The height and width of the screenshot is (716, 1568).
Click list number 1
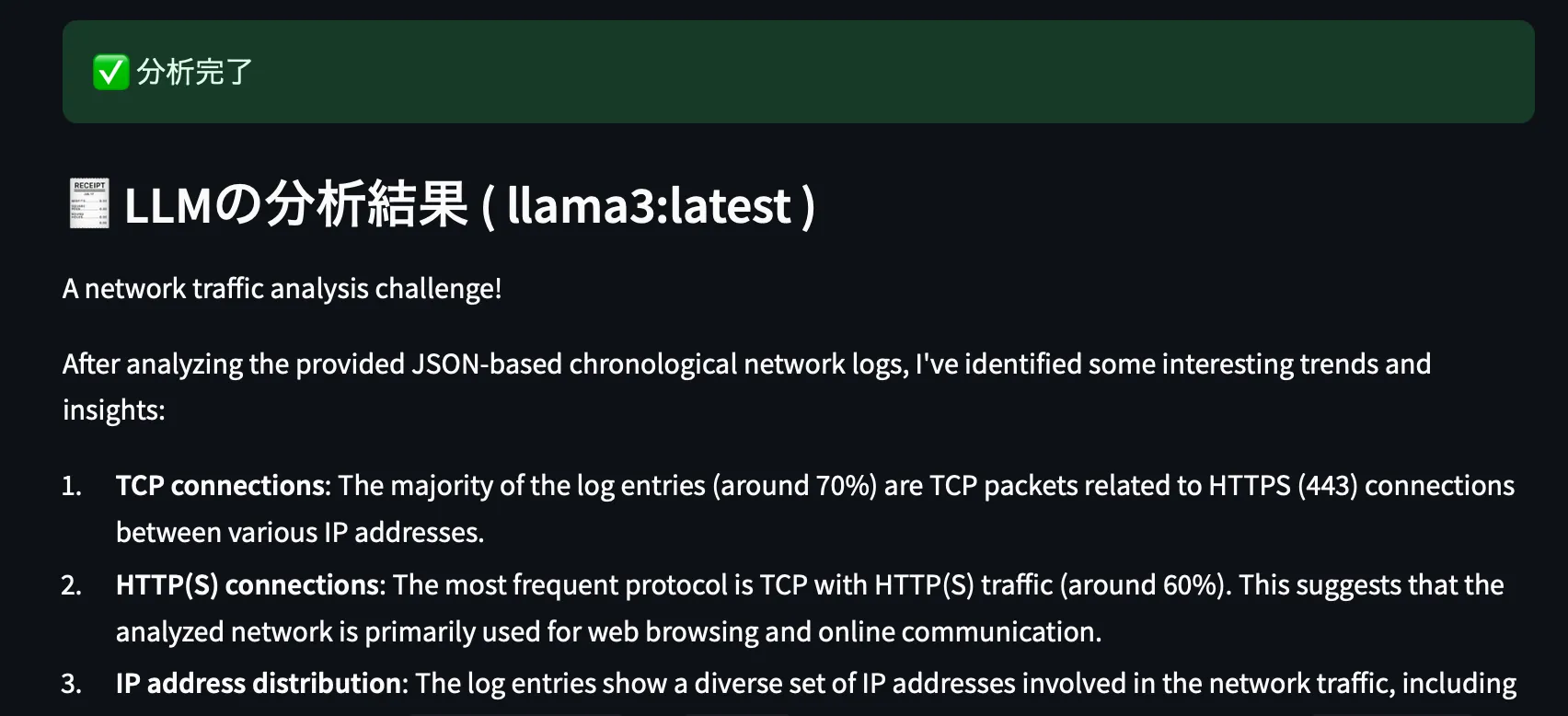pyautogui.click(x=72, y=486)
